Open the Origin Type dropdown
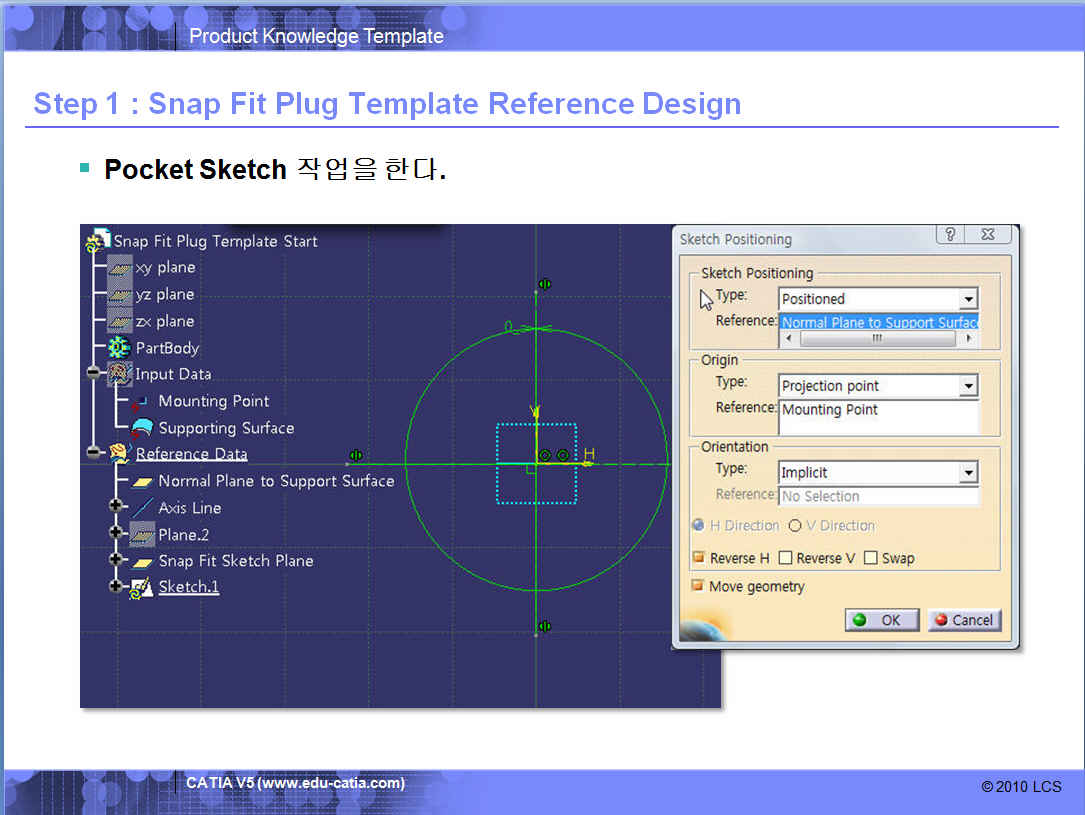1085x815 pixels. (967, 386)
